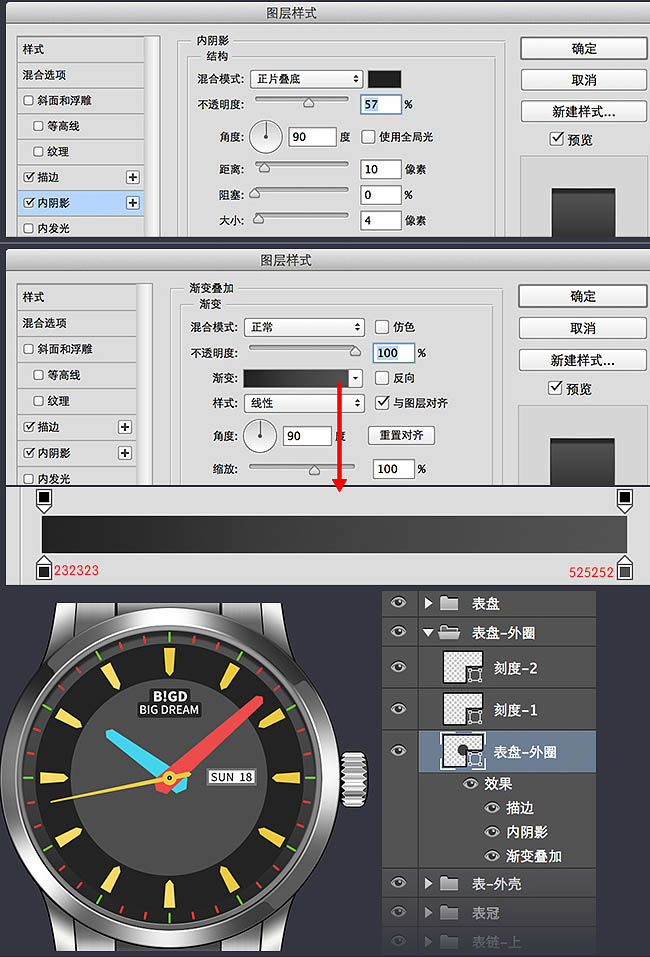Screen dimensions: 650x957
Task: Enable 内发光 in gradient overlay dialog
Action: (x=28, y=478)
